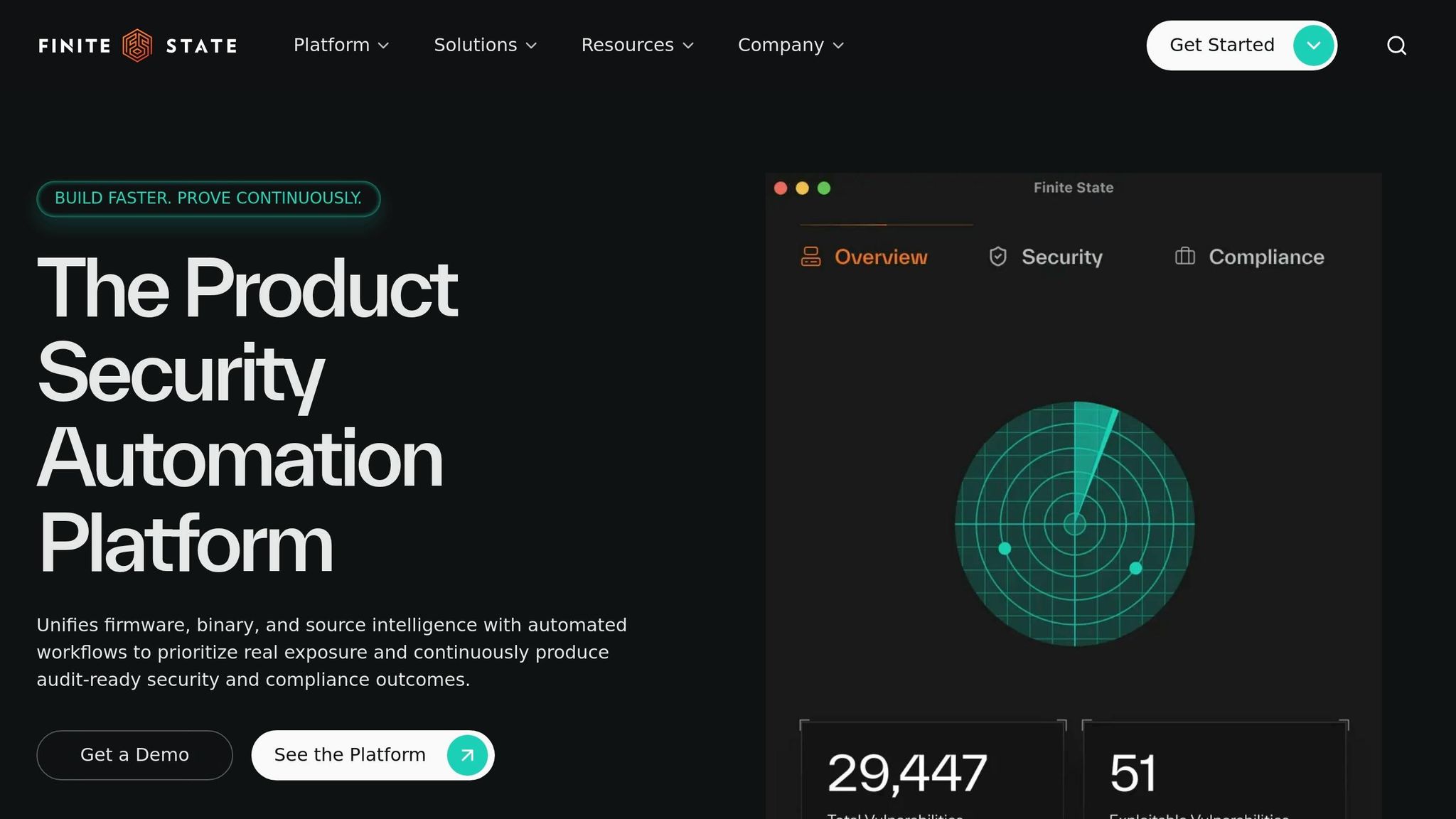This screenshot has height=819, width=1456.
Task: Expand the Solutions menu chevron
Action: [x=531, y=45]
